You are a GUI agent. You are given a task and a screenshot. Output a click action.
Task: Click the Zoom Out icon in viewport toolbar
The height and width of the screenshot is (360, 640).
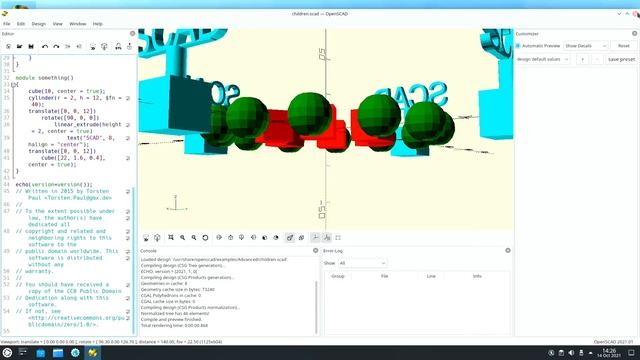[194, 238]
